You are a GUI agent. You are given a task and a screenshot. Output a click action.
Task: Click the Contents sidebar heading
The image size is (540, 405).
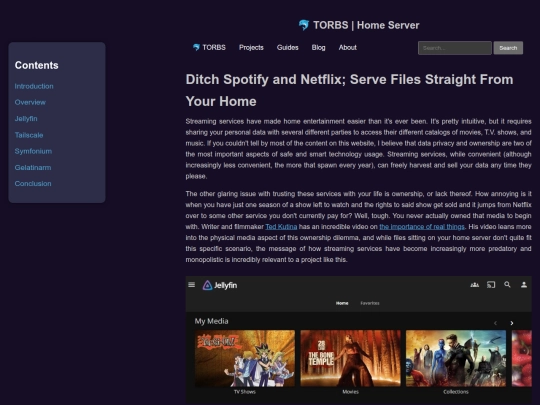pos(37,65)
